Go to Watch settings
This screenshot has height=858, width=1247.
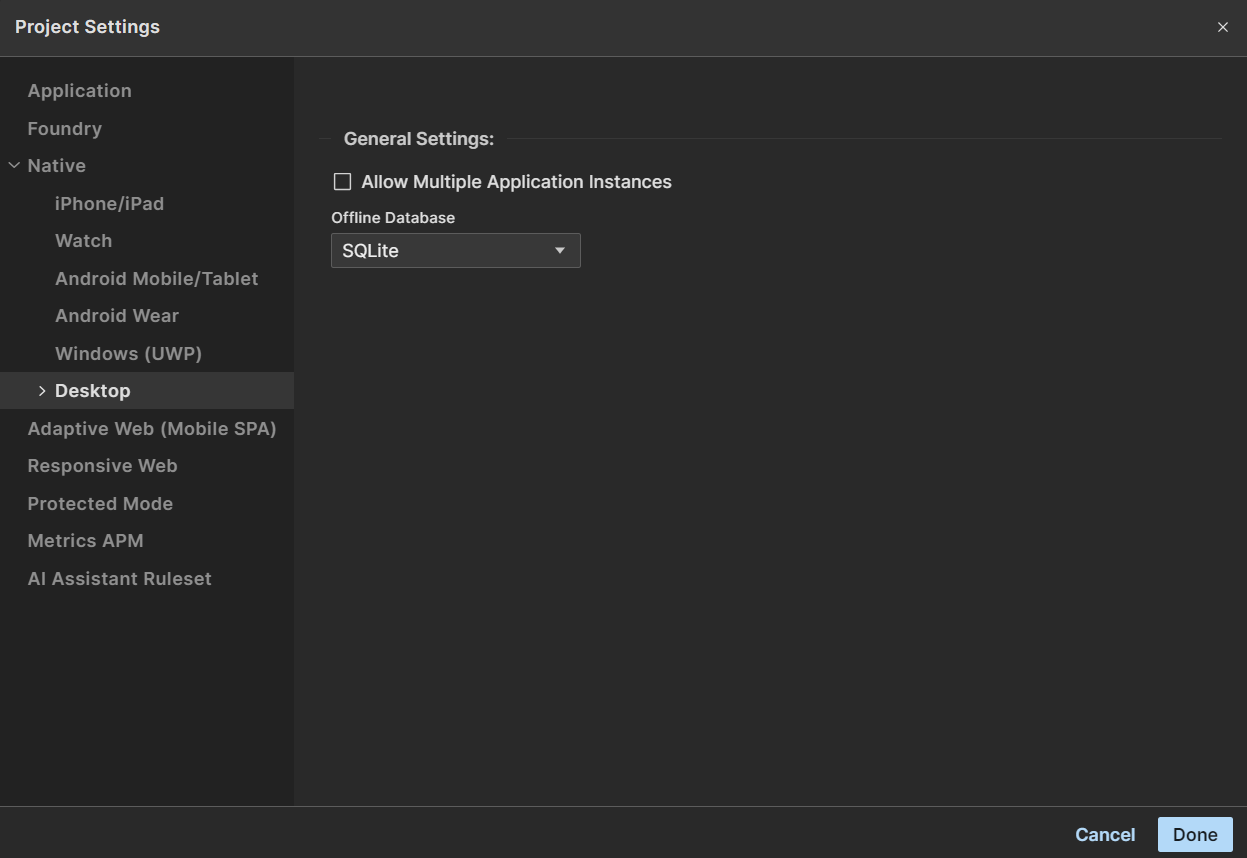pyautogui.click(x=83, y=241)
